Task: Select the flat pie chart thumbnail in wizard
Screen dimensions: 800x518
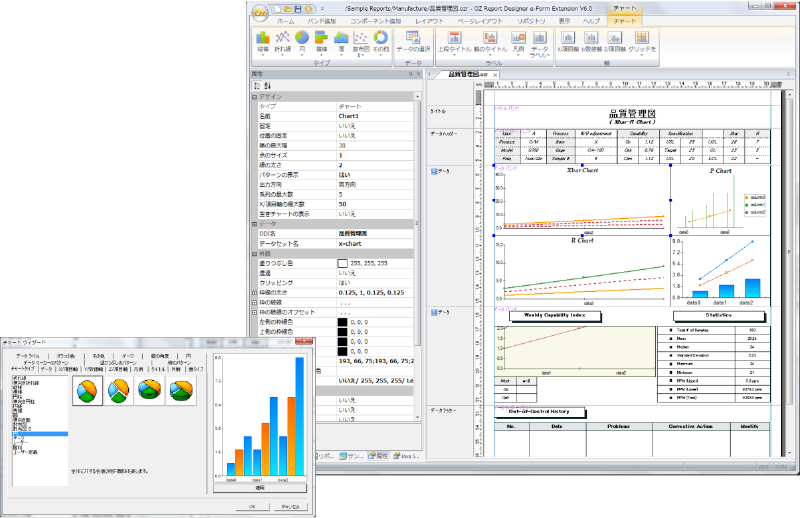Action: pyautogui.click(x=87, y=391)
